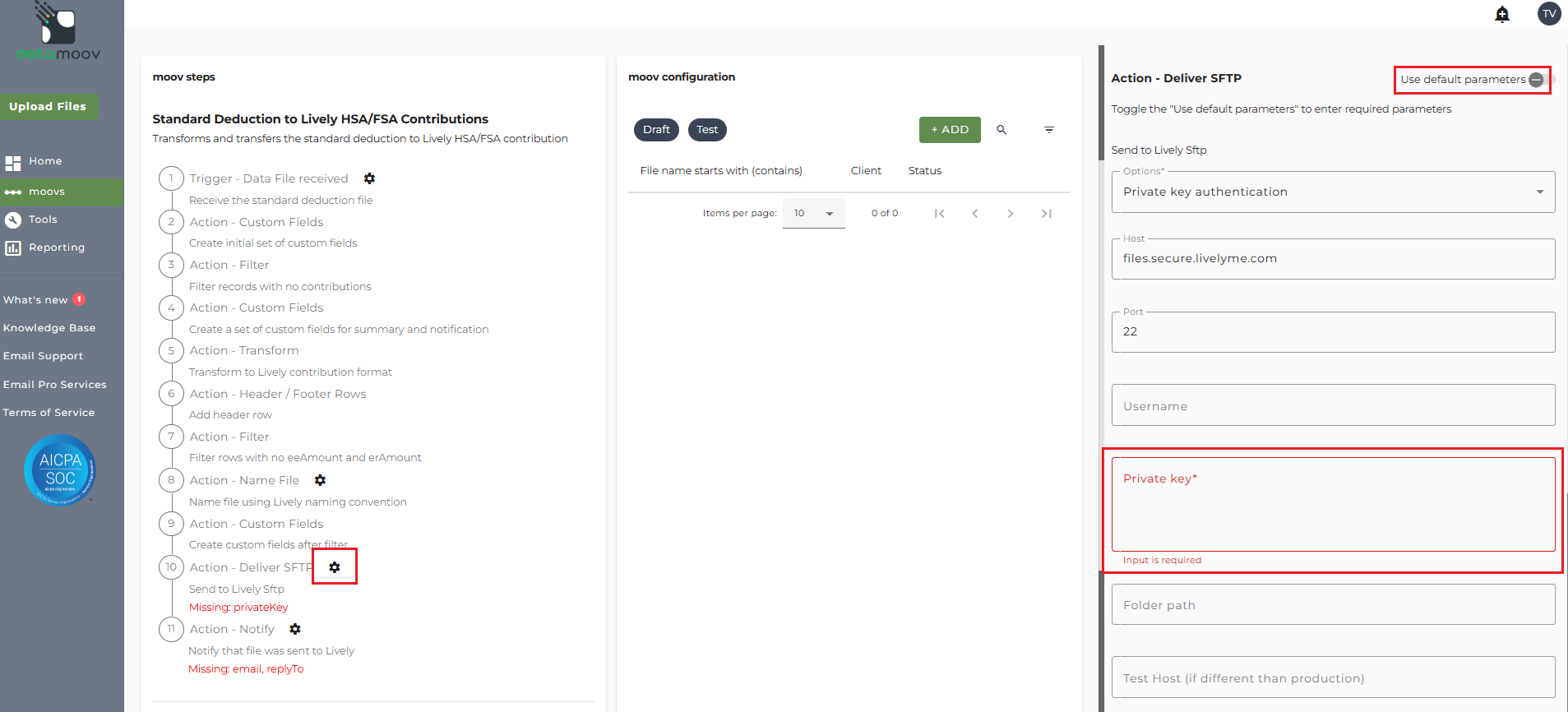
Task: Click the Client column header
Action: pos(866,171)
